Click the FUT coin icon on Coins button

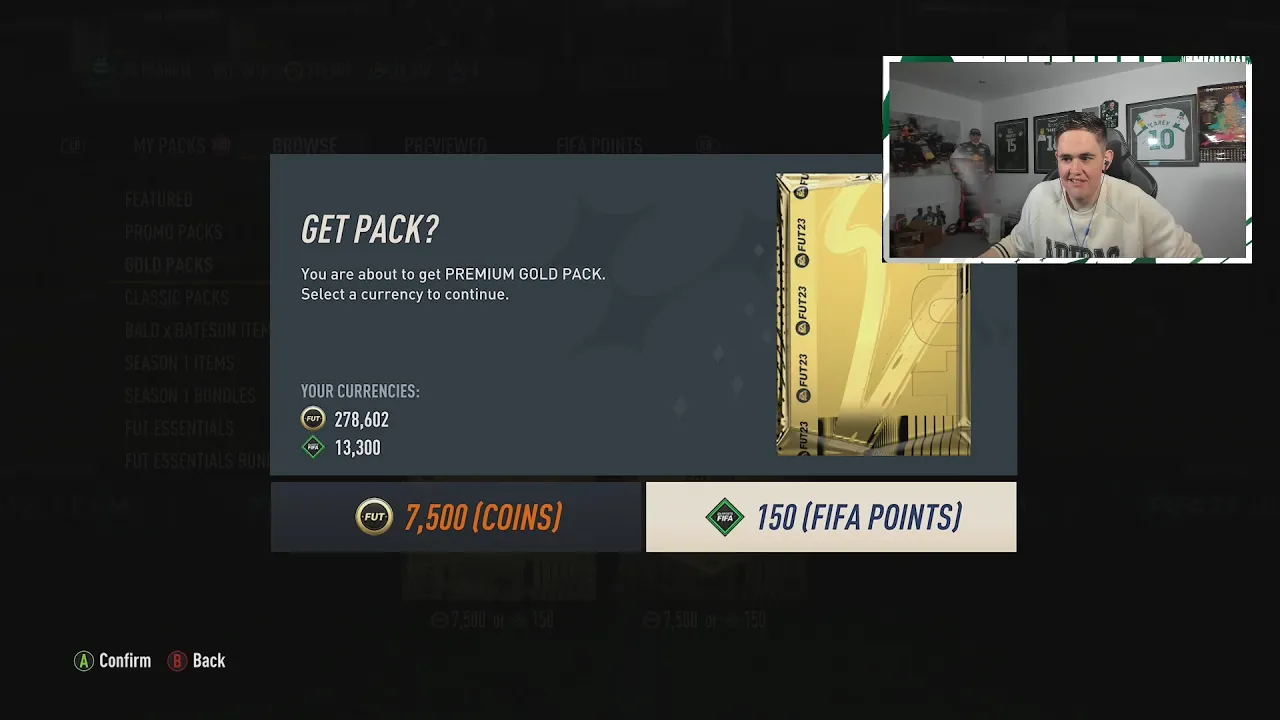pos(374,517)
